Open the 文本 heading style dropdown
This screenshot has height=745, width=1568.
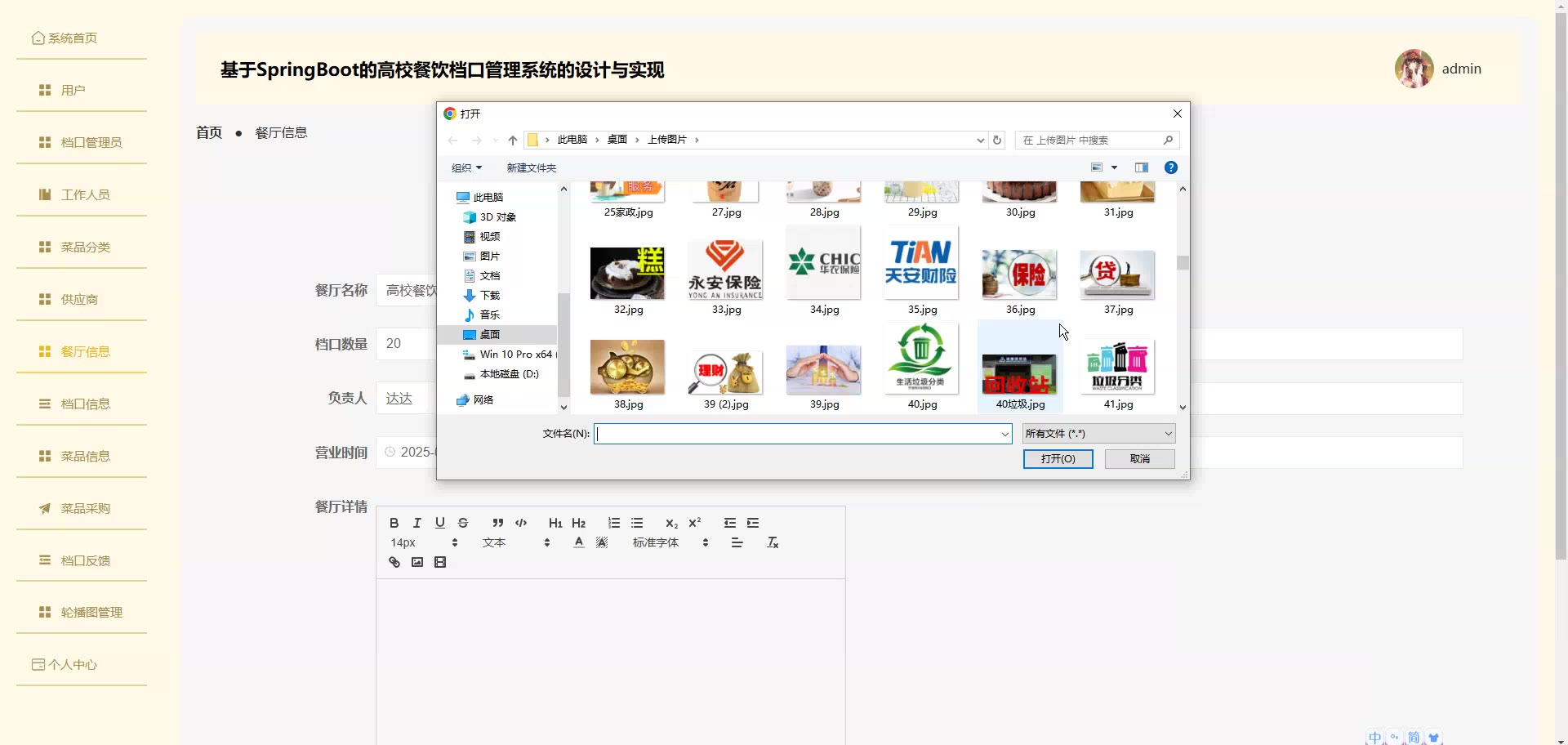516,542
